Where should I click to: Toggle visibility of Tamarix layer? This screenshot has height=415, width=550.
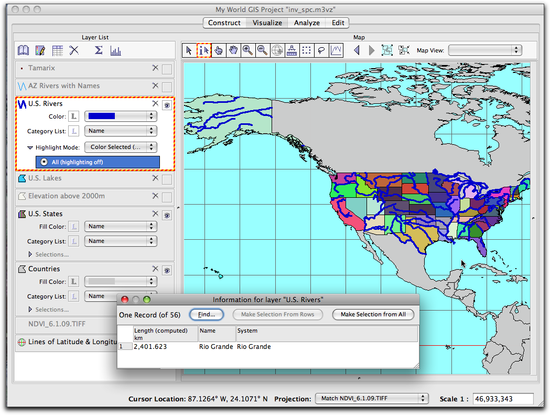[x=167, y=69]
